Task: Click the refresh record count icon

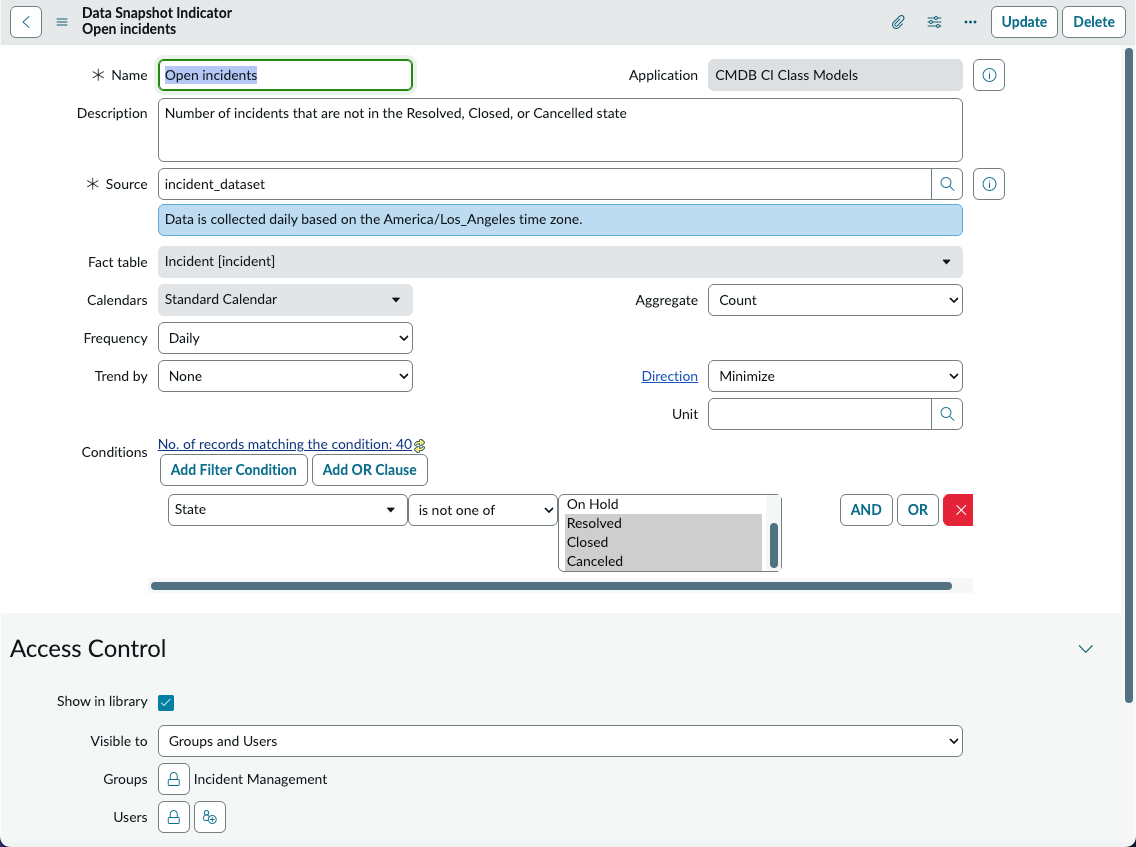Action: pos(419,445)
